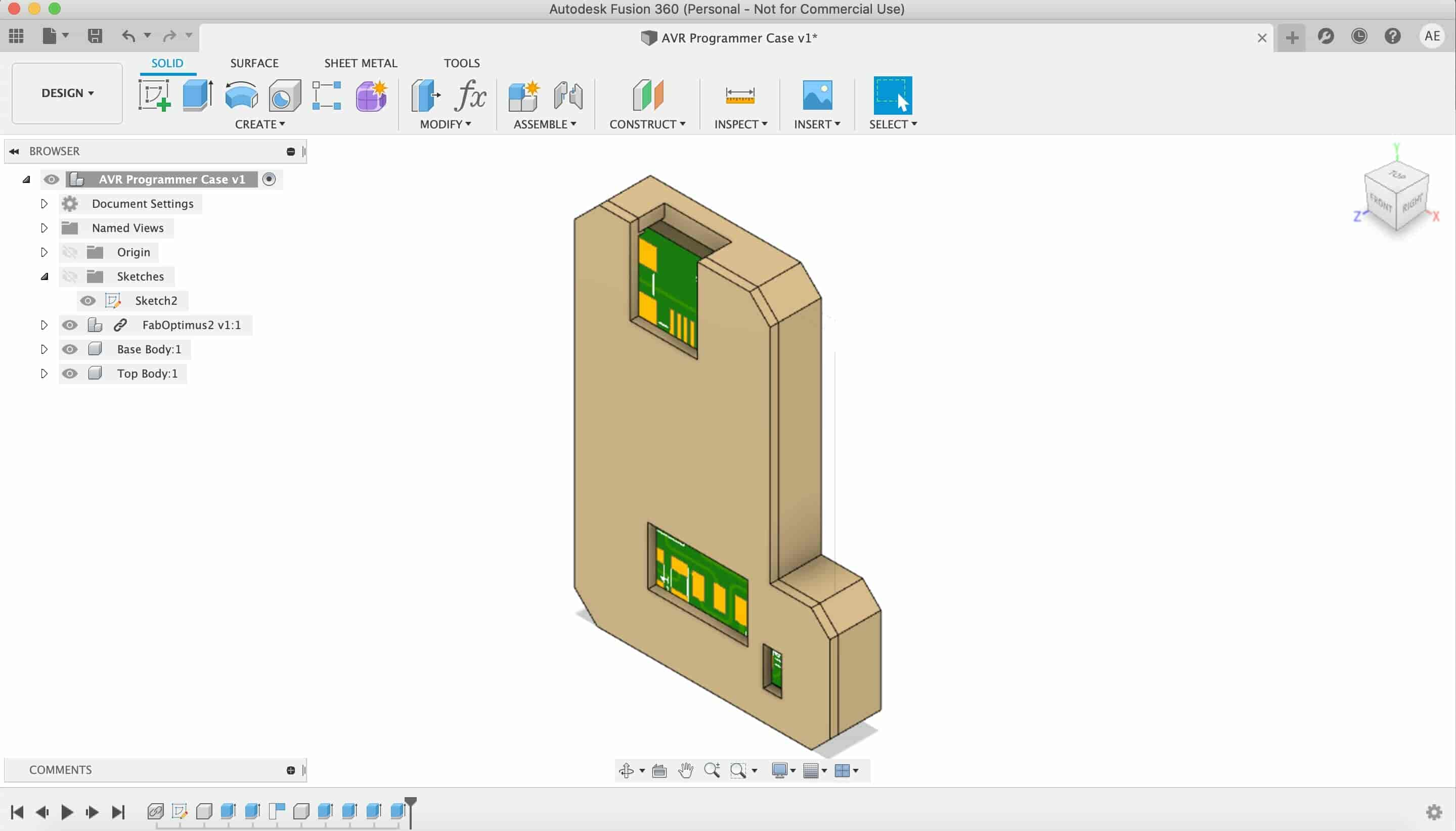Open the ASSEMBLE dropdown menu
Viewport: 1456px width, 831px height.
tap(545, 124)
